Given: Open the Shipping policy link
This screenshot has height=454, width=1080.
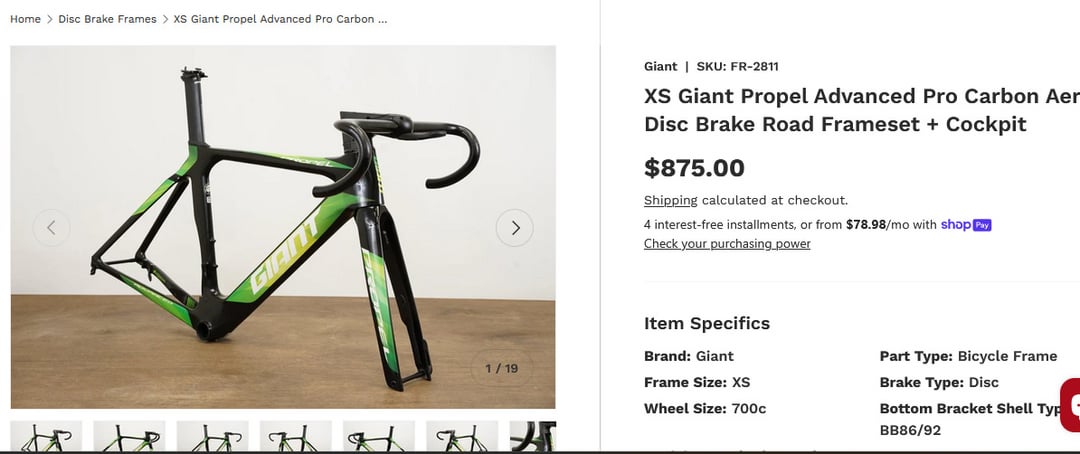Looking at the screenshot, I should pos(670,200).
